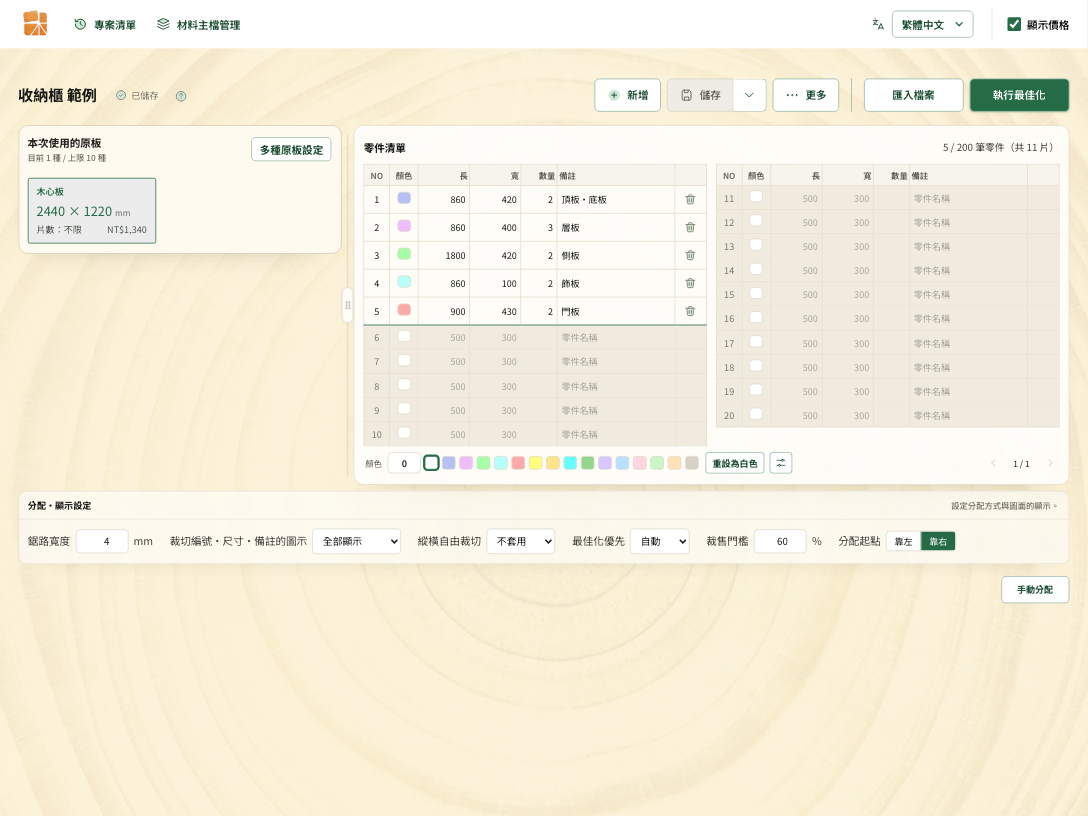Pick the yellow swatch in the color palette
Screen dimensions: 1088x816
(535, 463)
